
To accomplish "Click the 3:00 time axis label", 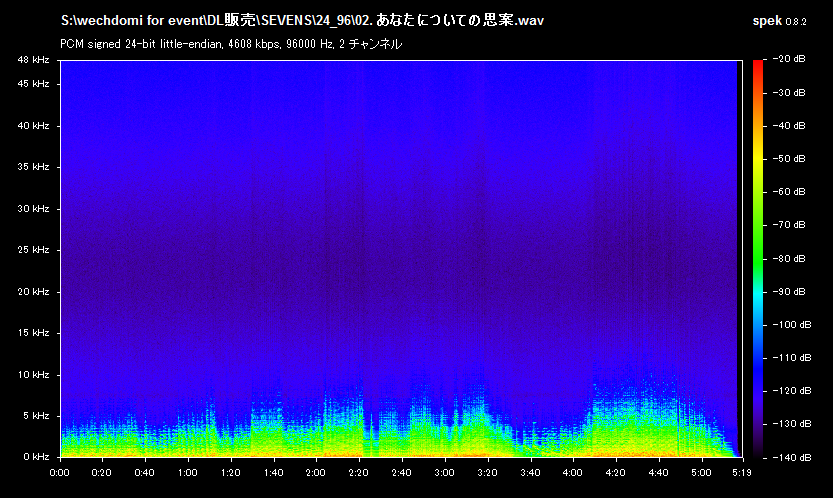I will (444, 473).
